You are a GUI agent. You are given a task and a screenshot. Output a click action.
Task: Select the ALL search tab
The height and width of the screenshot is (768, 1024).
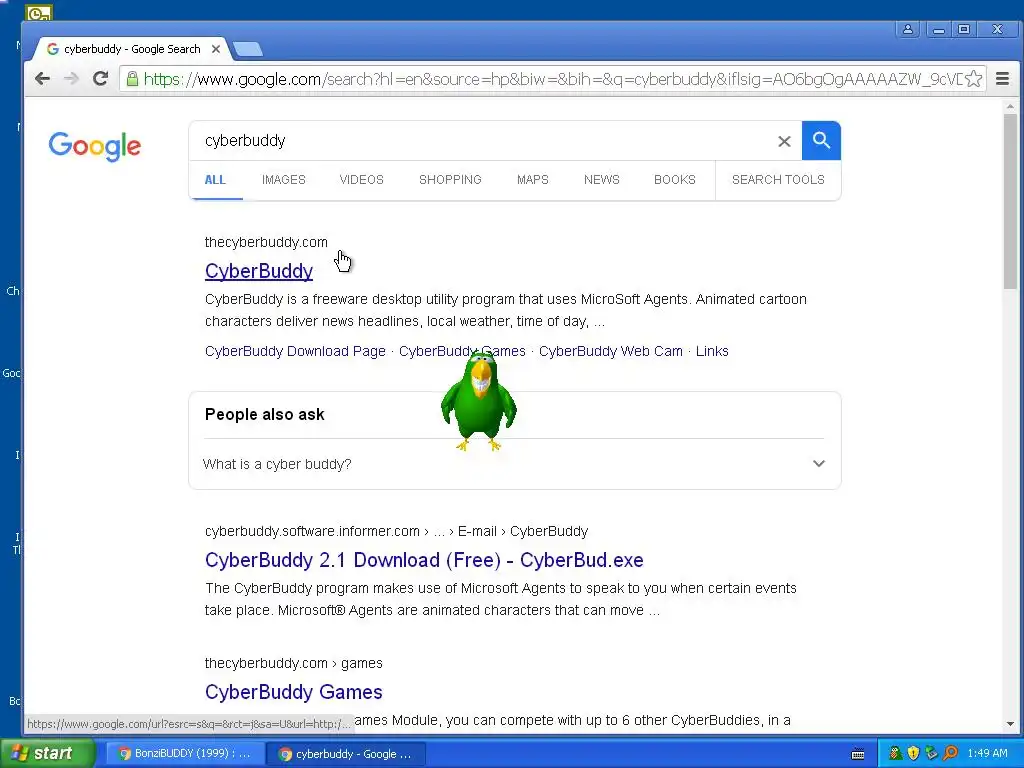(216, 180)
